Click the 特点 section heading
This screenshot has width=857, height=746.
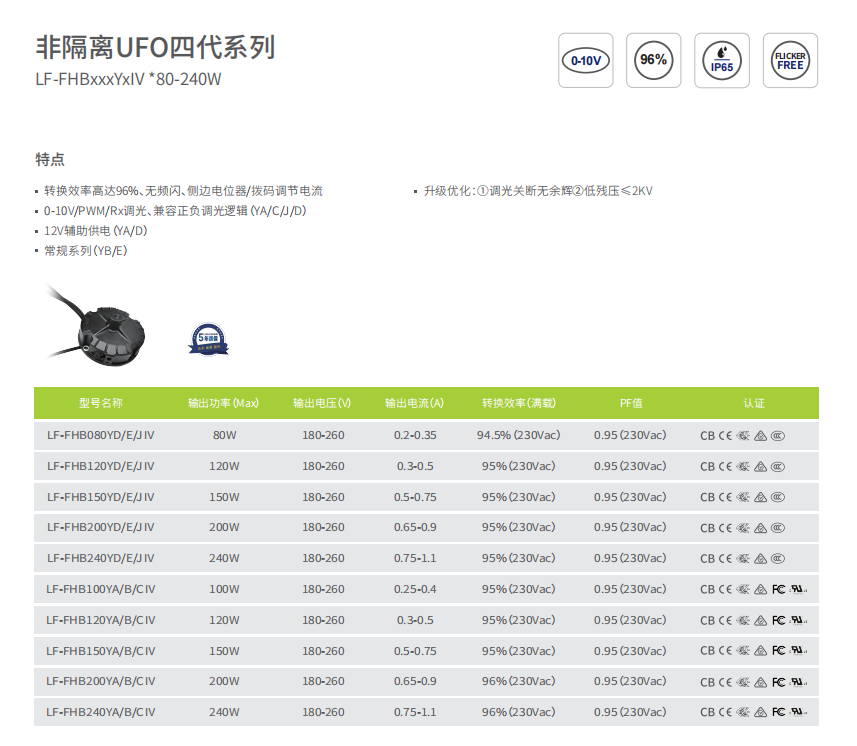tap(50, 160)
